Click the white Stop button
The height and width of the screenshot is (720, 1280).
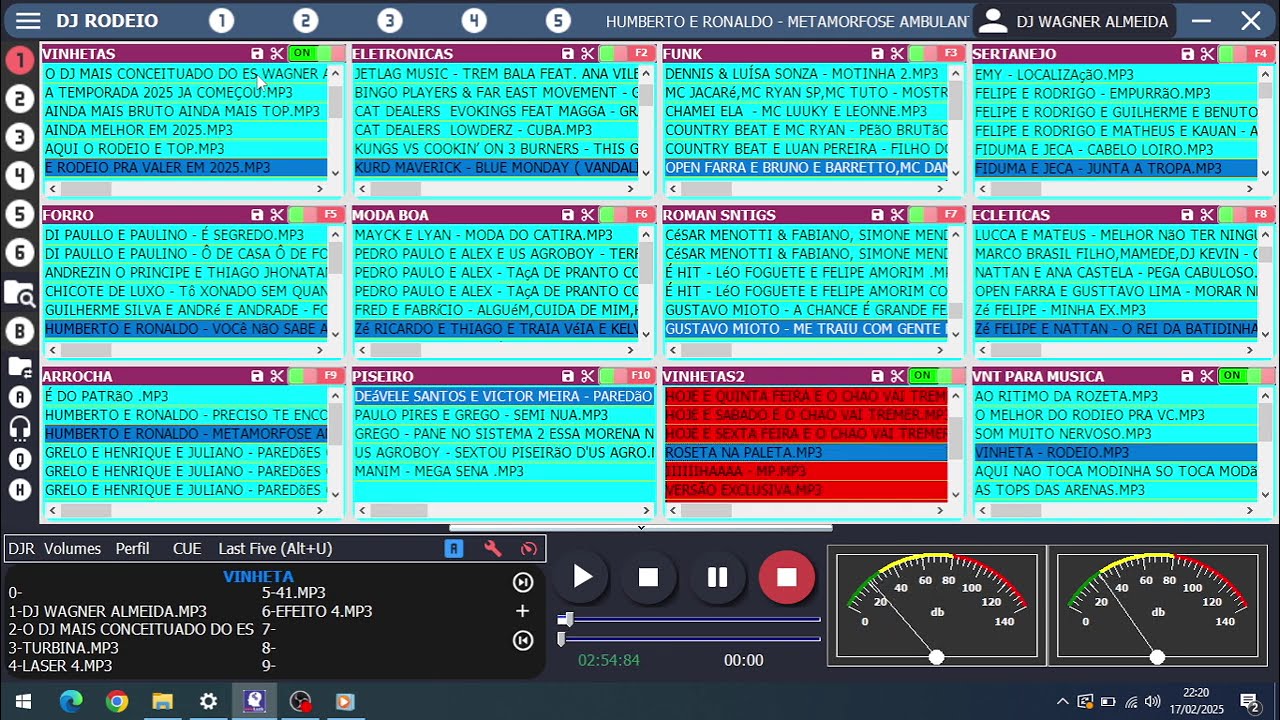tap(649, 577)
